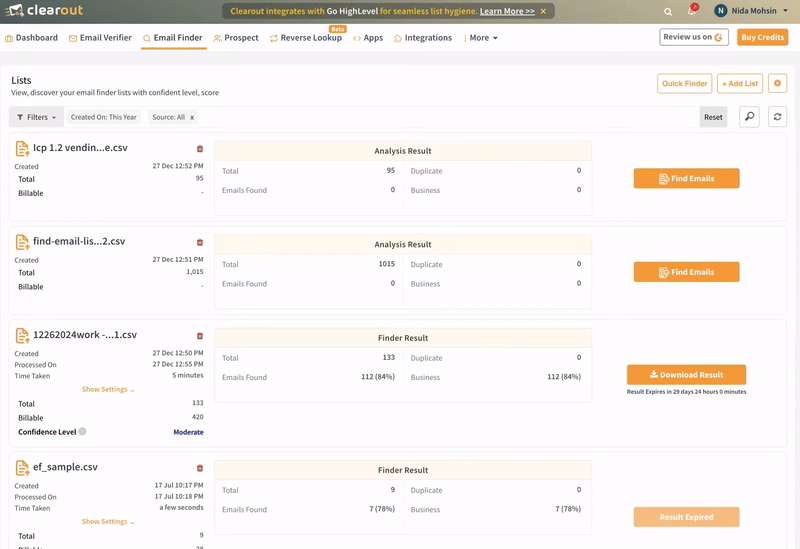800x549 pixels.
Task: Click the file icon for ef_sample.csv
Action: [x=22, y=468]
